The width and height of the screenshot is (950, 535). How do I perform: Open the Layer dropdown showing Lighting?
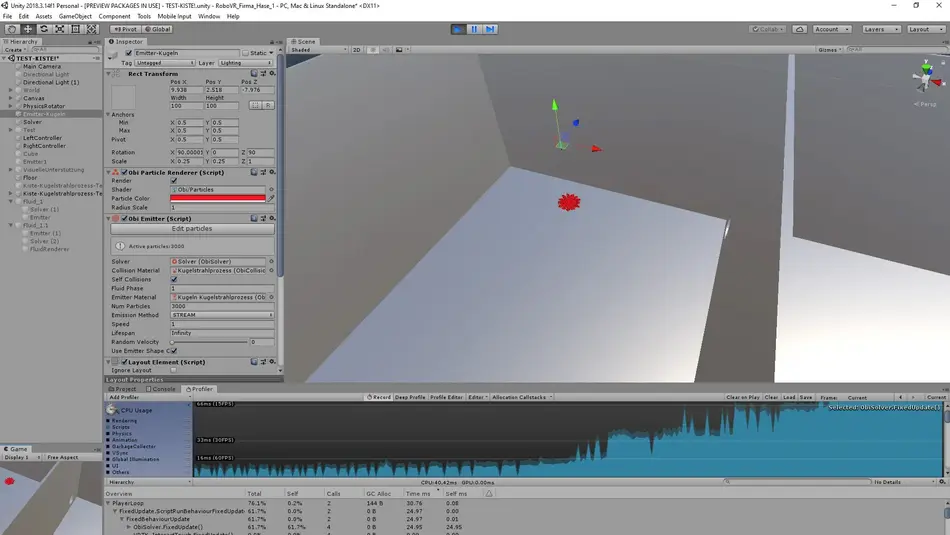coord(244,63)
